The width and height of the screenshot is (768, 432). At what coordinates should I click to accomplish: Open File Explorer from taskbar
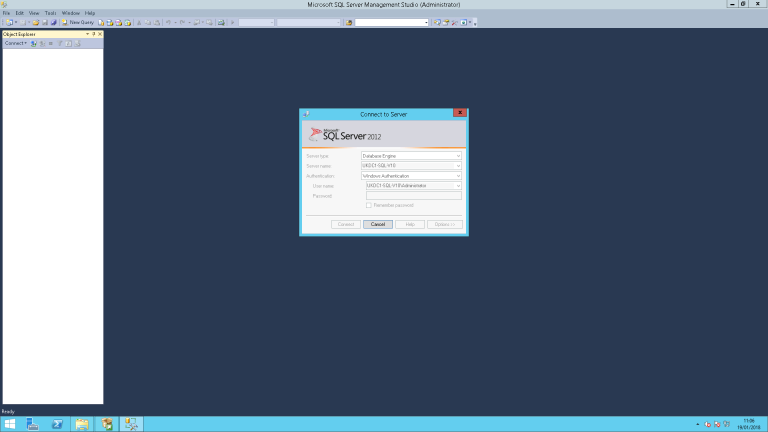coord(82,424)
